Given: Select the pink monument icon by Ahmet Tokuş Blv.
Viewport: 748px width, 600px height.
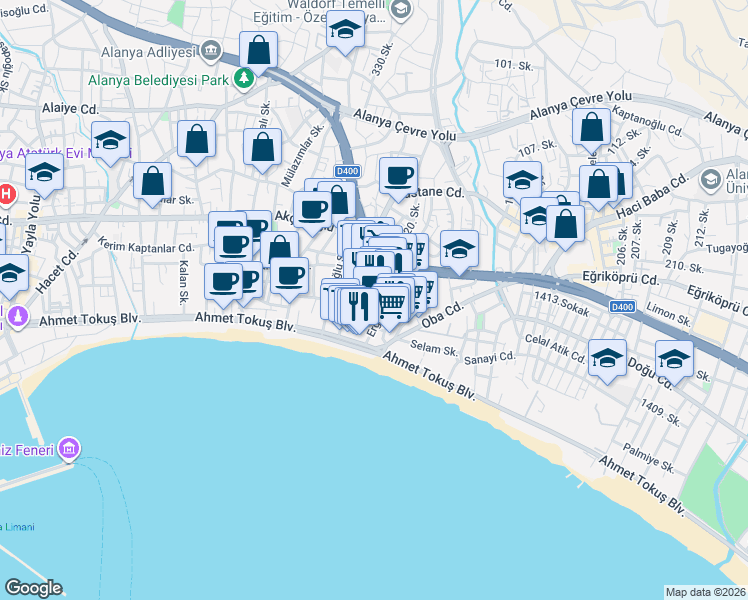Looking at the screenshot, I should (18, 316).
